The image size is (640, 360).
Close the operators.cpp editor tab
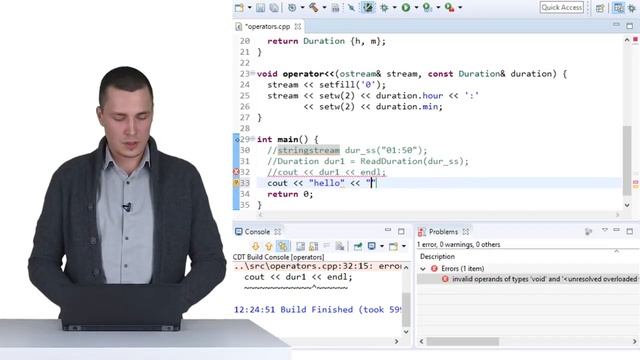tap(298, 27)
